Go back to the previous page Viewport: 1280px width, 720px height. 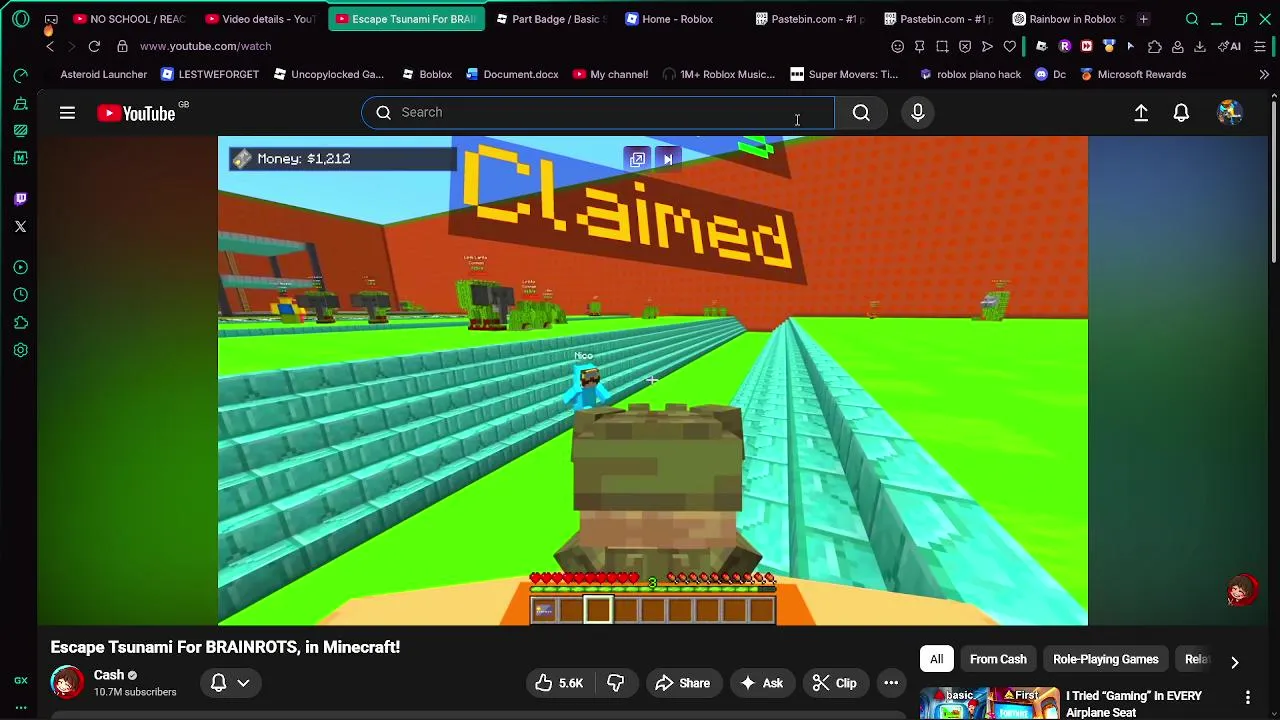tap(50, 46)
